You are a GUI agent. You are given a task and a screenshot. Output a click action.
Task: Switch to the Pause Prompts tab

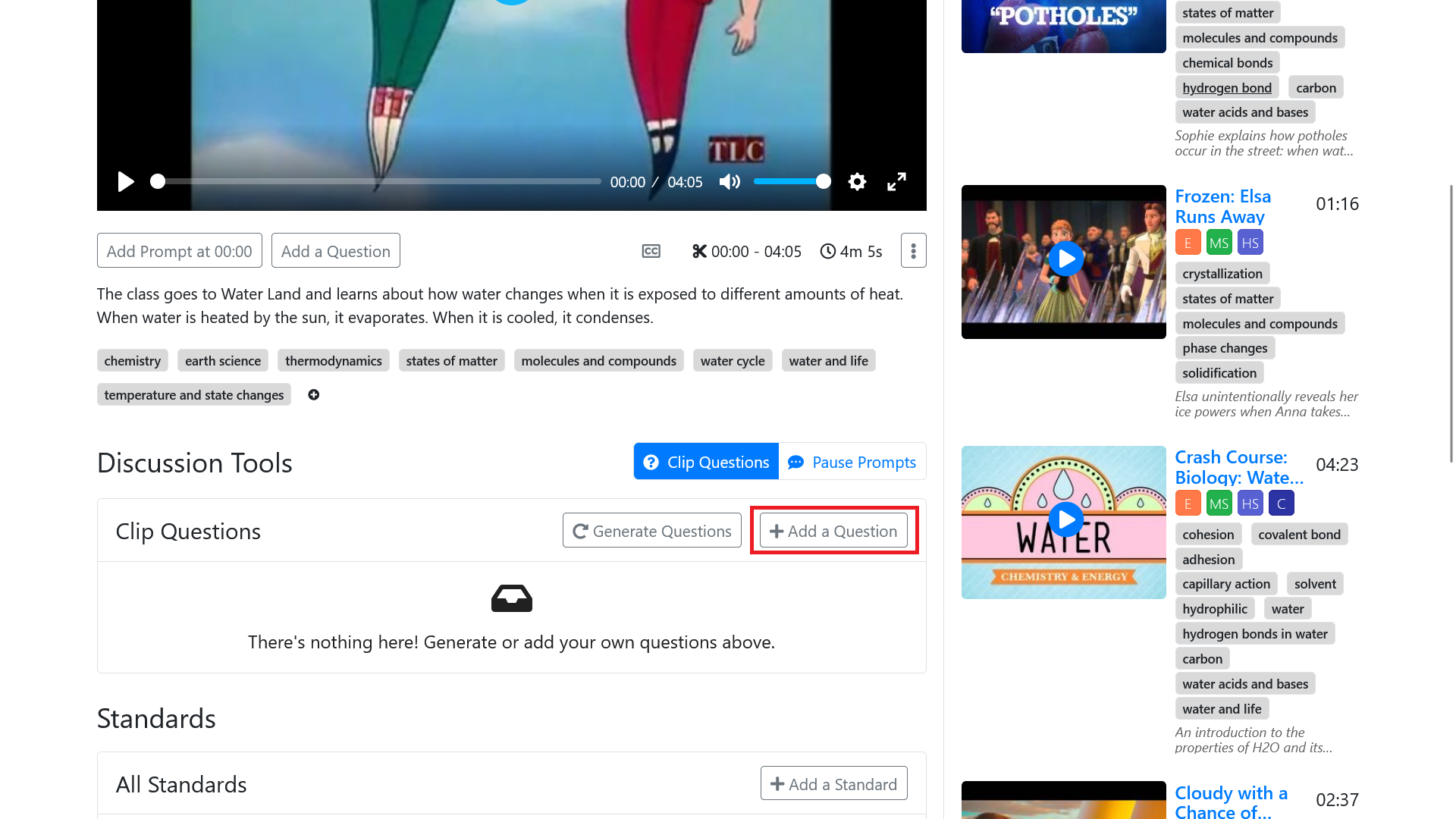[852, 462]
